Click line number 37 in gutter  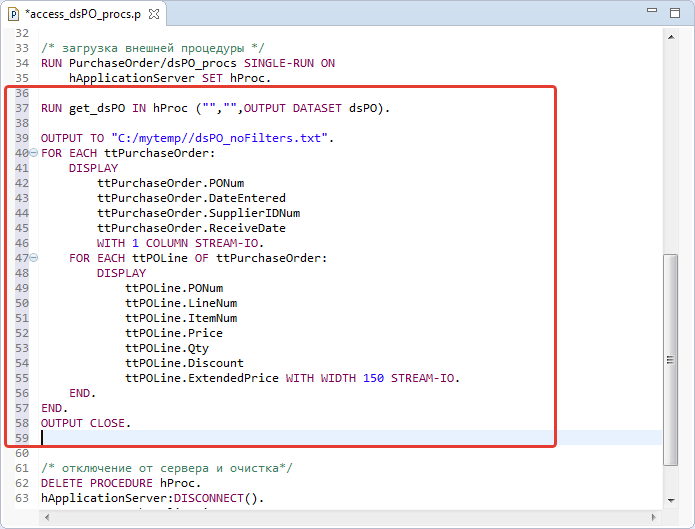pyautogui.click(x=22, y=108)
